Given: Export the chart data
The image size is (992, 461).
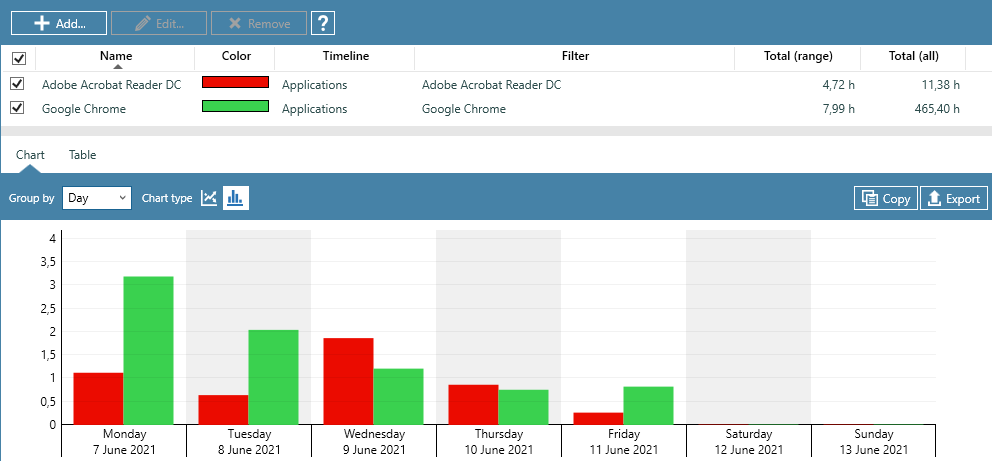Looking at the screenshot, I should pyautogui.click(x=953, y=198).
